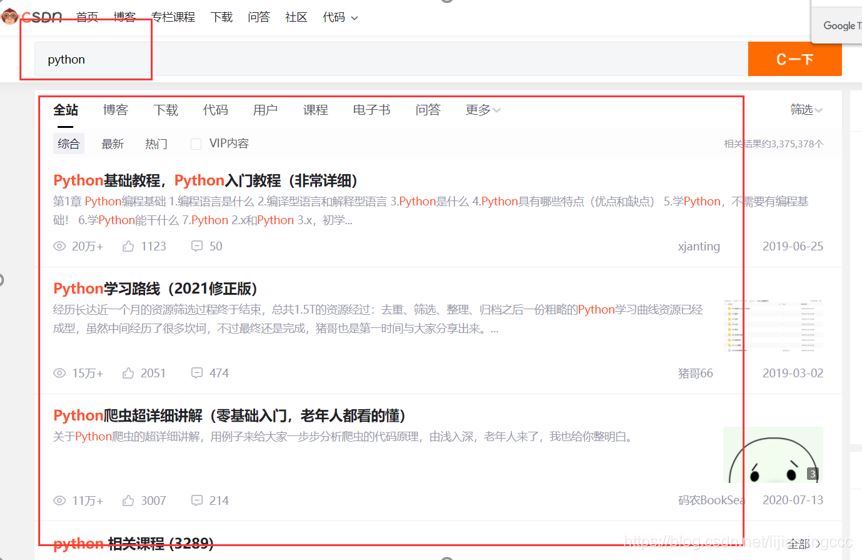Click thumbs-up icon showing 2051 likes

128,373
